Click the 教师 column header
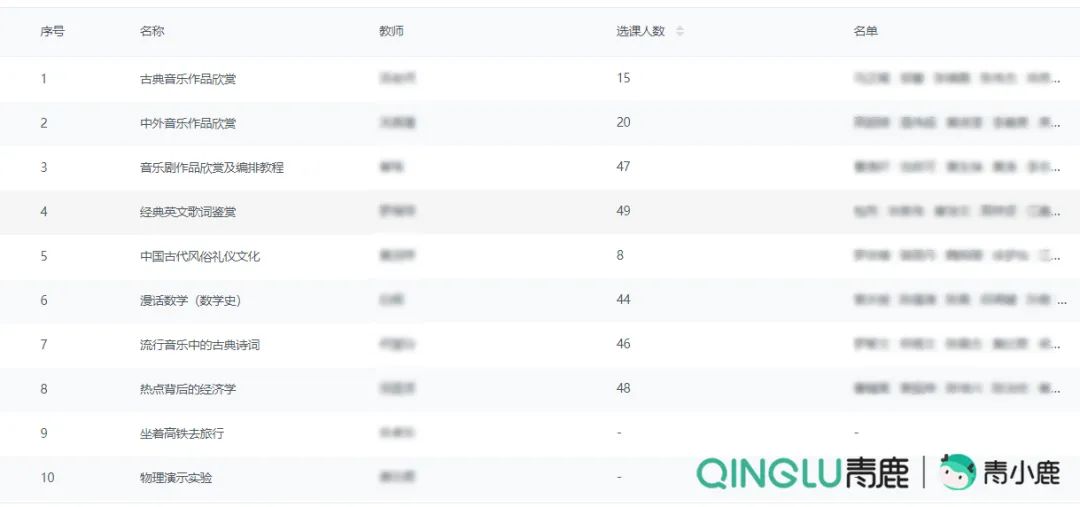Image resolution: width=1080 pixels, height=507 pixels. [391, 31]
